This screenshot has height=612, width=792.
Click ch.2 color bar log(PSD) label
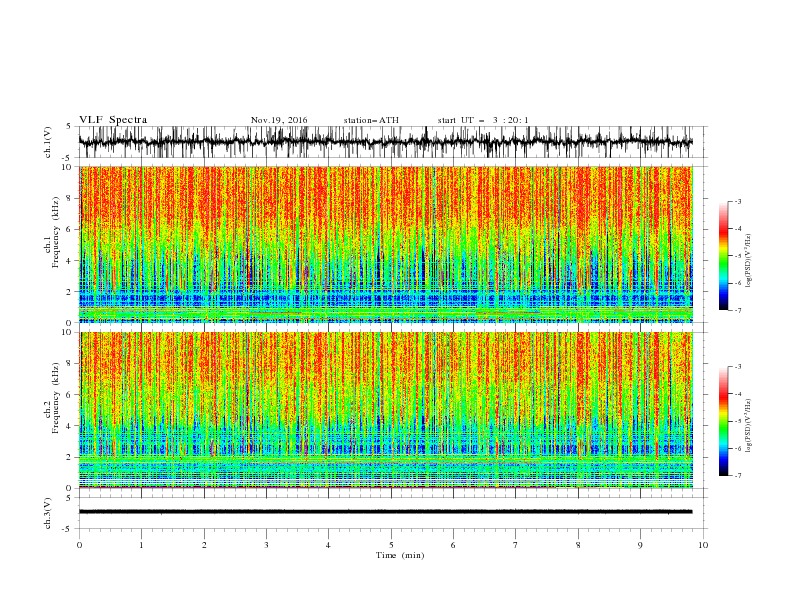[x=748, y=426]
